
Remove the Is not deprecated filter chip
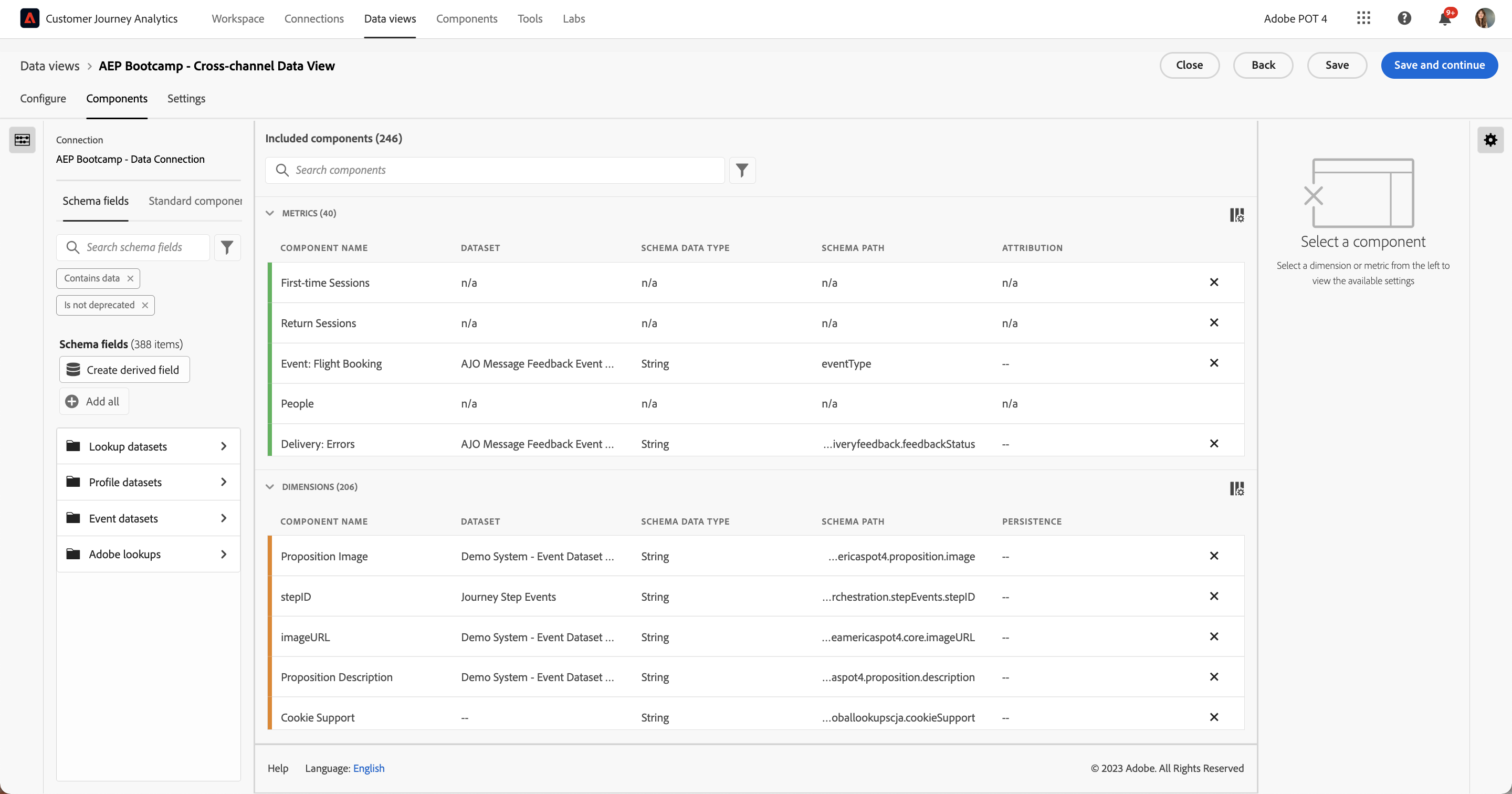coord(145,306)
